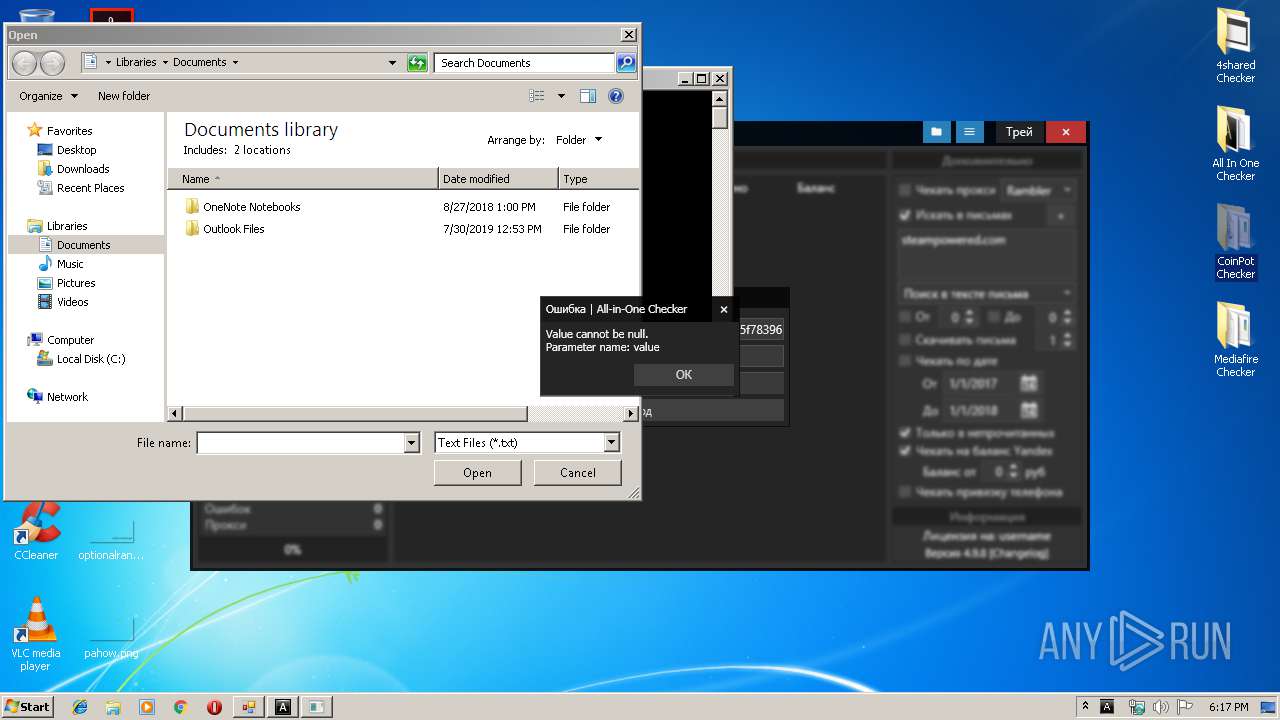Viewport: 1280px width, 720px height.
Task: Open Mediafire Checker desktop folder
Action: click(1235, 339)
